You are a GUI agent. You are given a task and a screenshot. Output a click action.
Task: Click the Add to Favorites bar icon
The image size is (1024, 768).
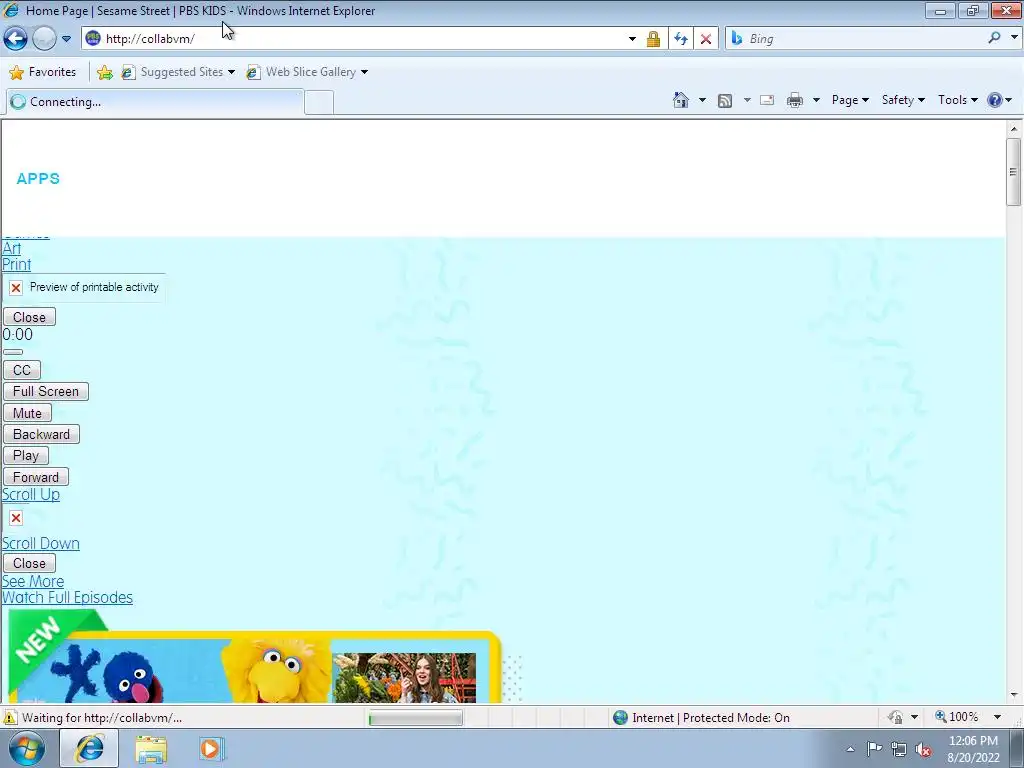[104, 72]
